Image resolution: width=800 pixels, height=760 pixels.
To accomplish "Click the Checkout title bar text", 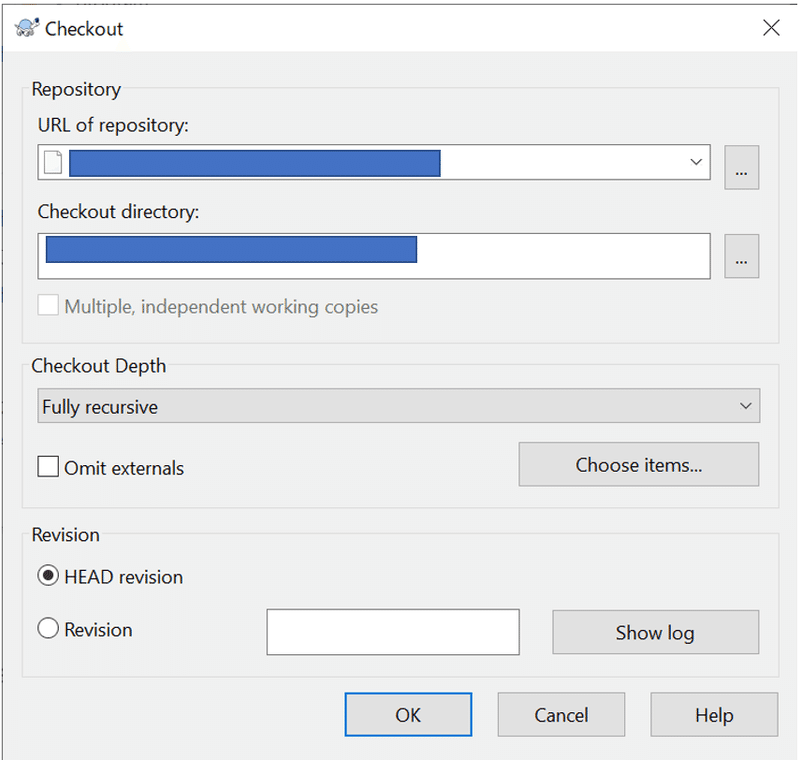I will (x=84, y=28).
